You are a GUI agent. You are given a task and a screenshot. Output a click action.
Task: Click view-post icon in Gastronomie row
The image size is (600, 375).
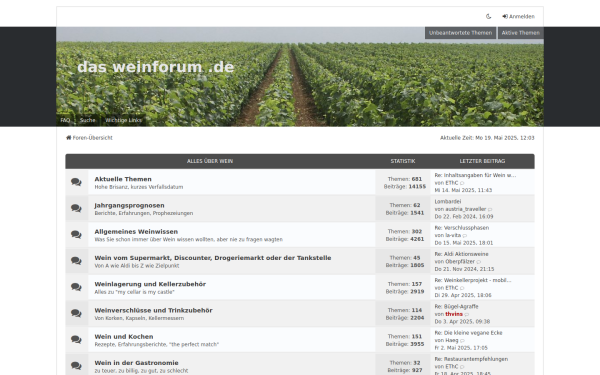(462, 367)
